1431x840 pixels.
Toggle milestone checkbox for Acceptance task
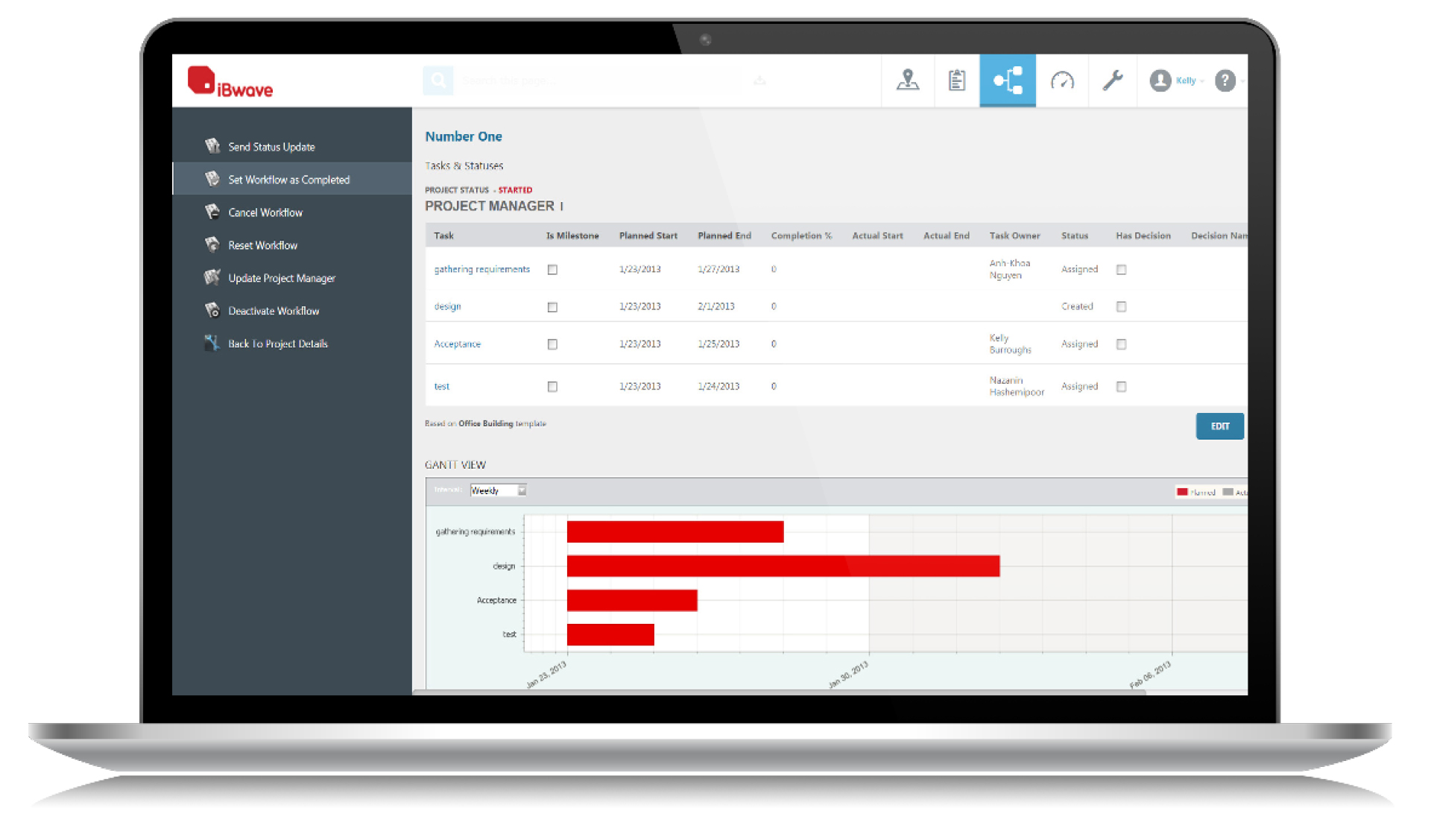click(x=552, y=344)
